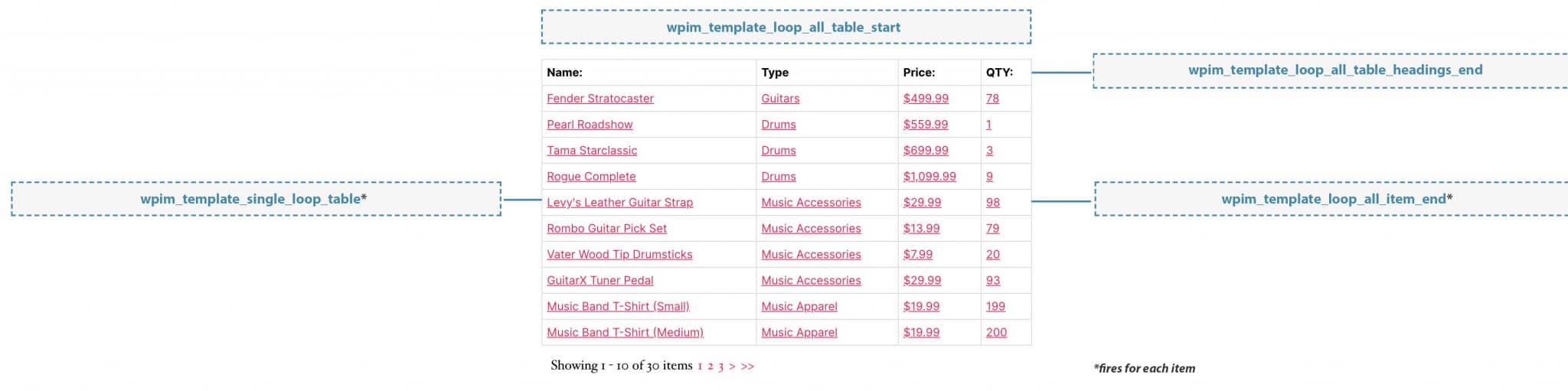This screenshot has width=1568, height=391.
Task: Click Rombo Guitar Pick Set
Action: [x=606, y=229]
